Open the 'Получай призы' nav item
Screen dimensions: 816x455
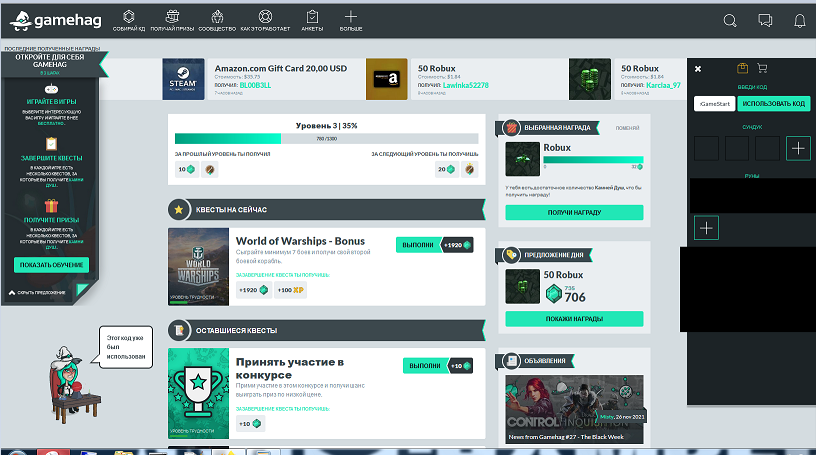[x=172, y=21]
